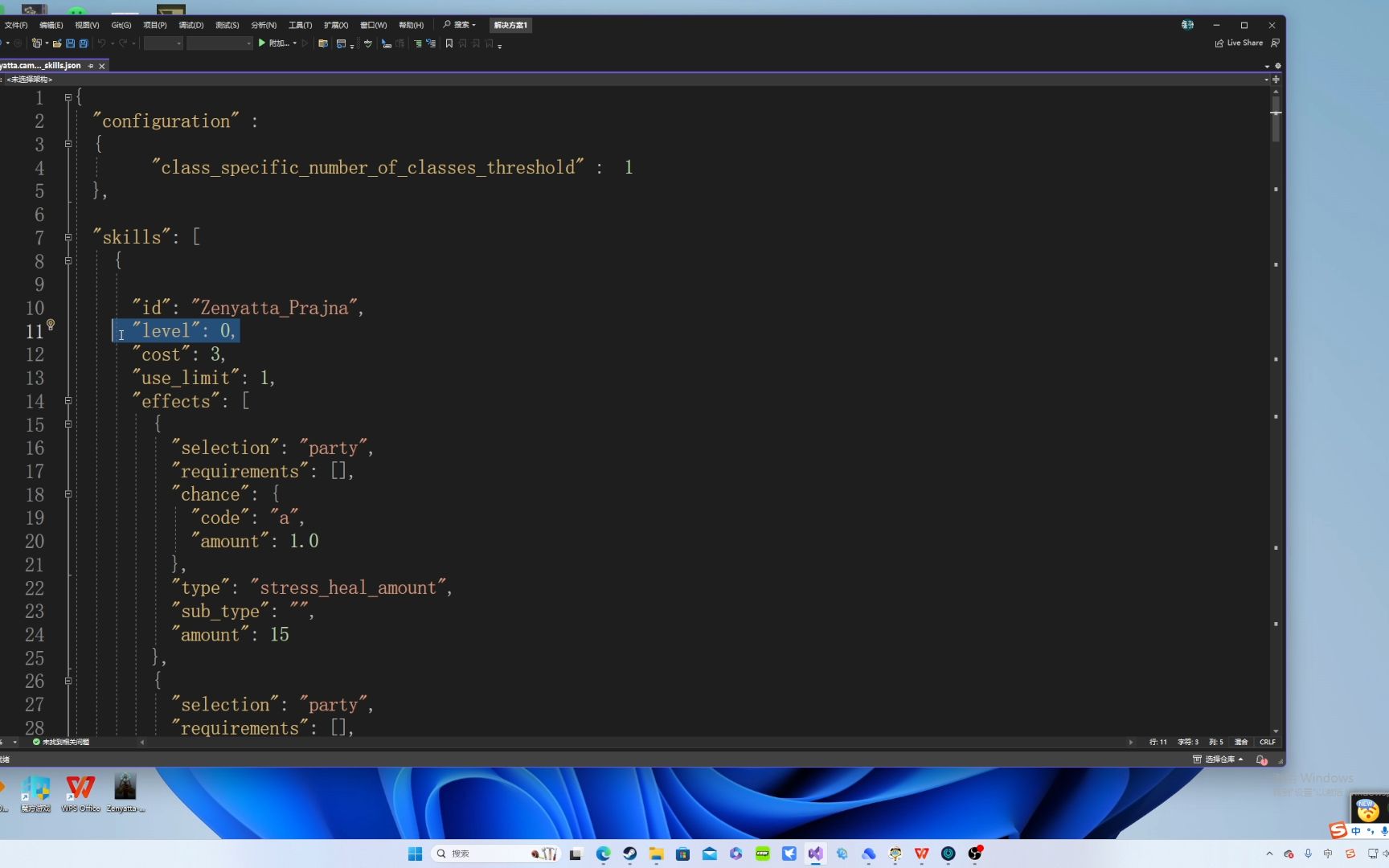The width and height of the screenshot is (1389, 868).
Task: Click the abc word completion toolbar icon
Action: point(368,43)
